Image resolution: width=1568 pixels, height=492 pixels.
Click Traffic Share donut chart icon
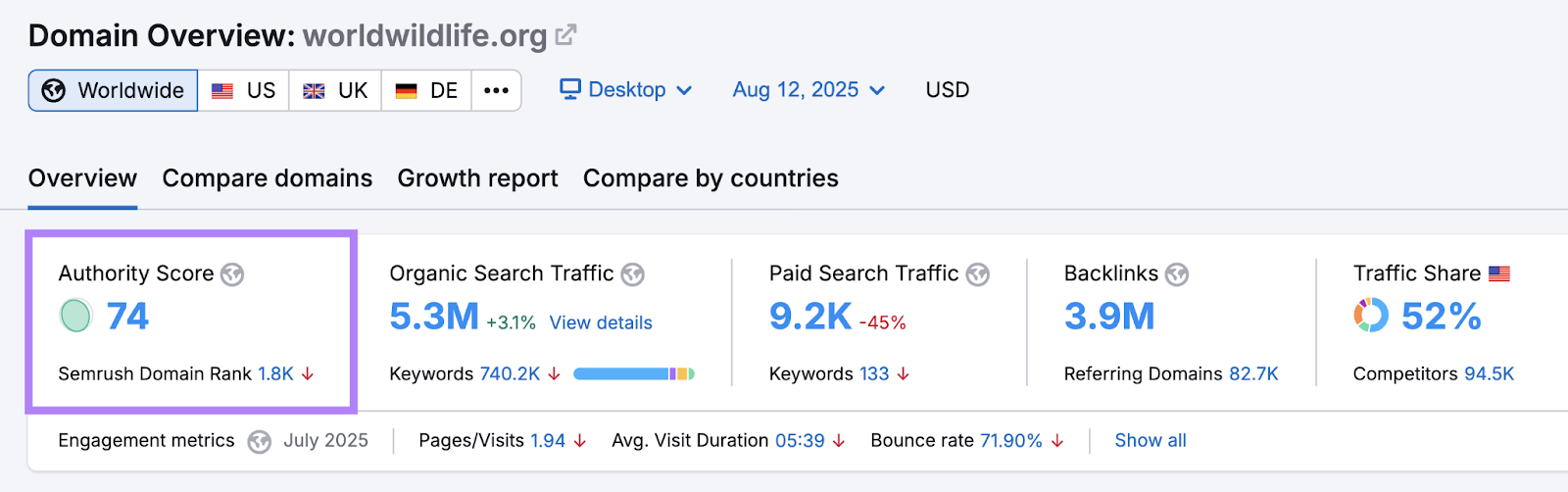coord(1371,316)
